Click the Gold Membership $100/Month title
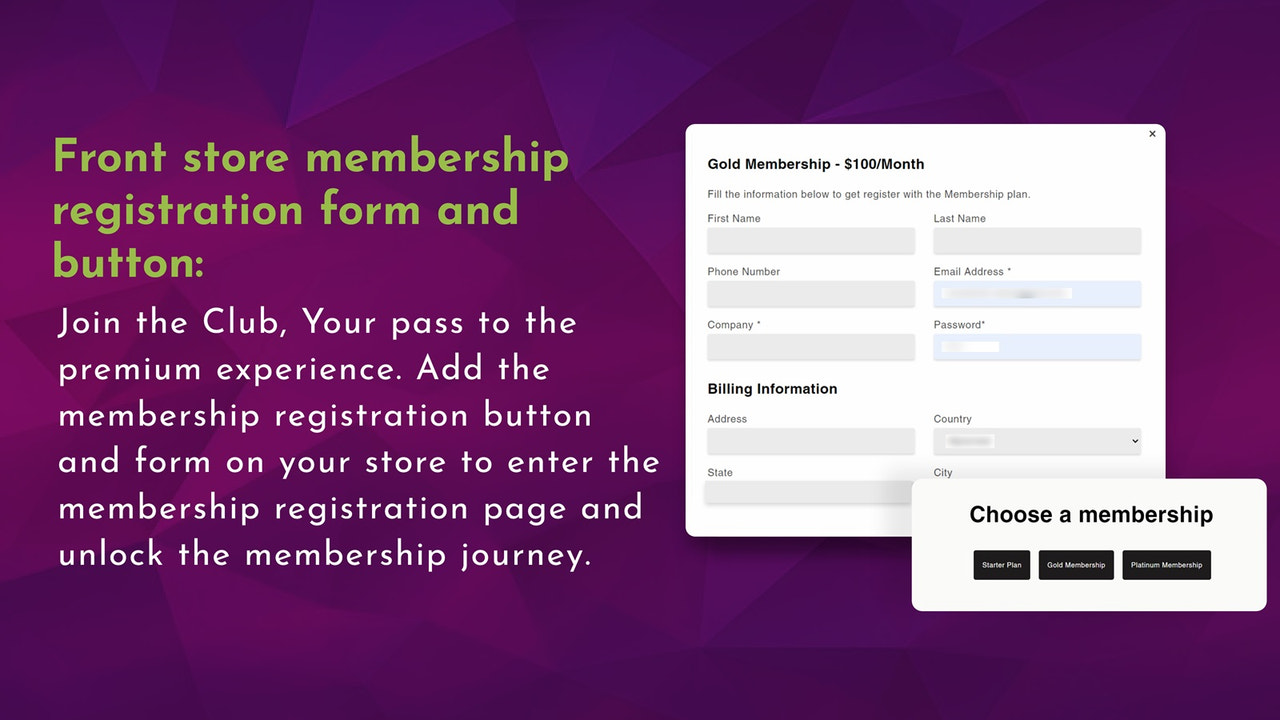Screen dimensions: 1280x720 tap(816, 164)
